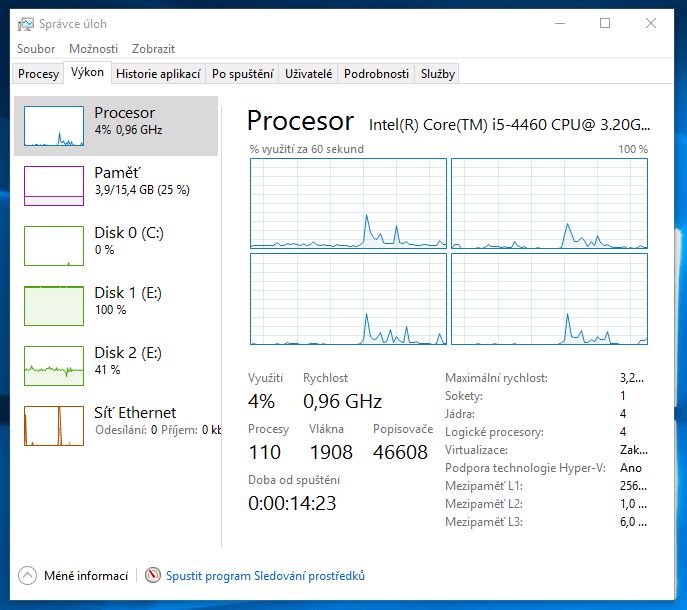Select the Procesor performance item

[x=116, y=126]
